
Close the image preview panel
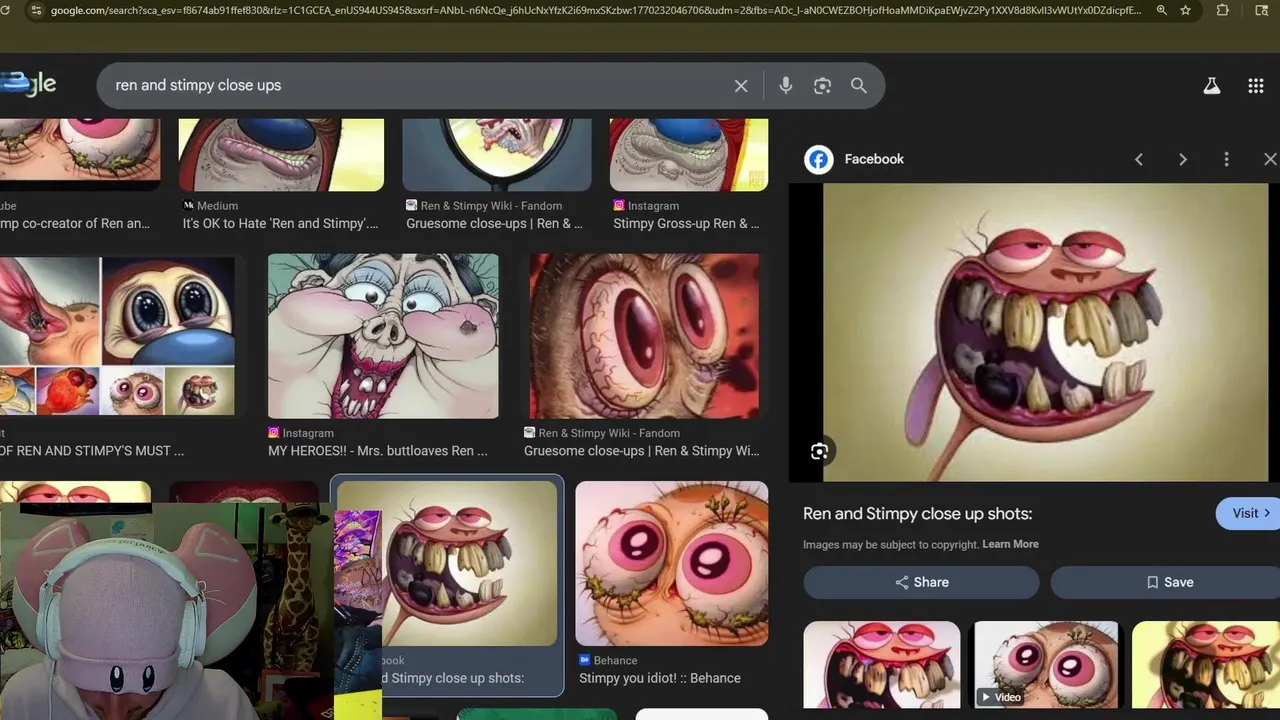[1270, 159]
